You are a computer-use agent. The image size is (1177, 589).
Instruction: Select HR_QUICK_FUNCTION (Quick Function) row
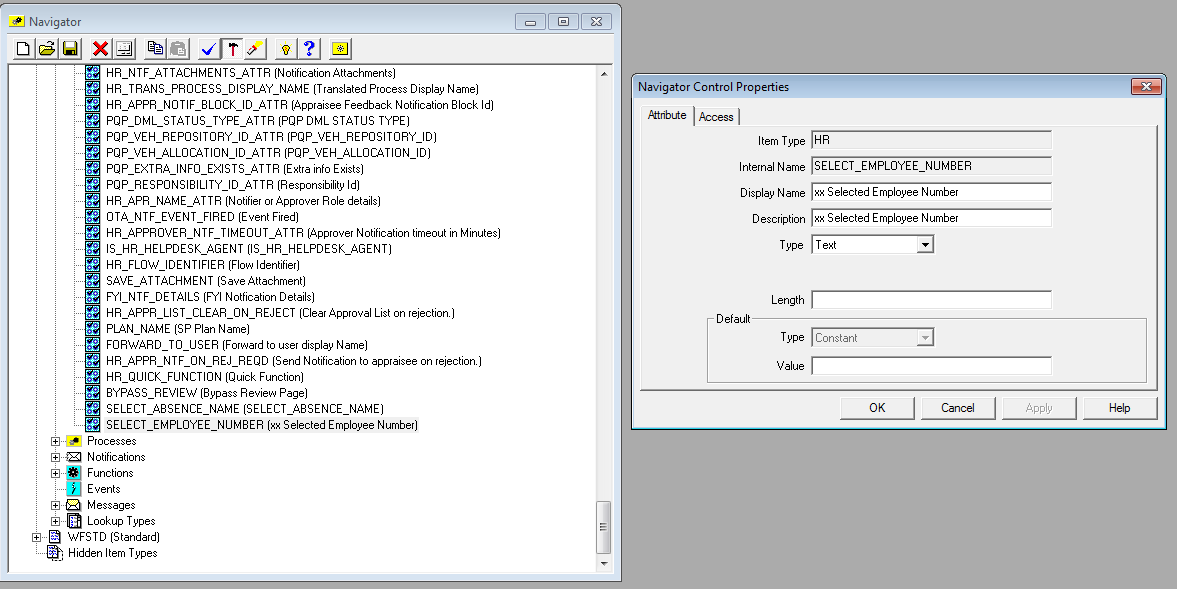coord(205,377)
